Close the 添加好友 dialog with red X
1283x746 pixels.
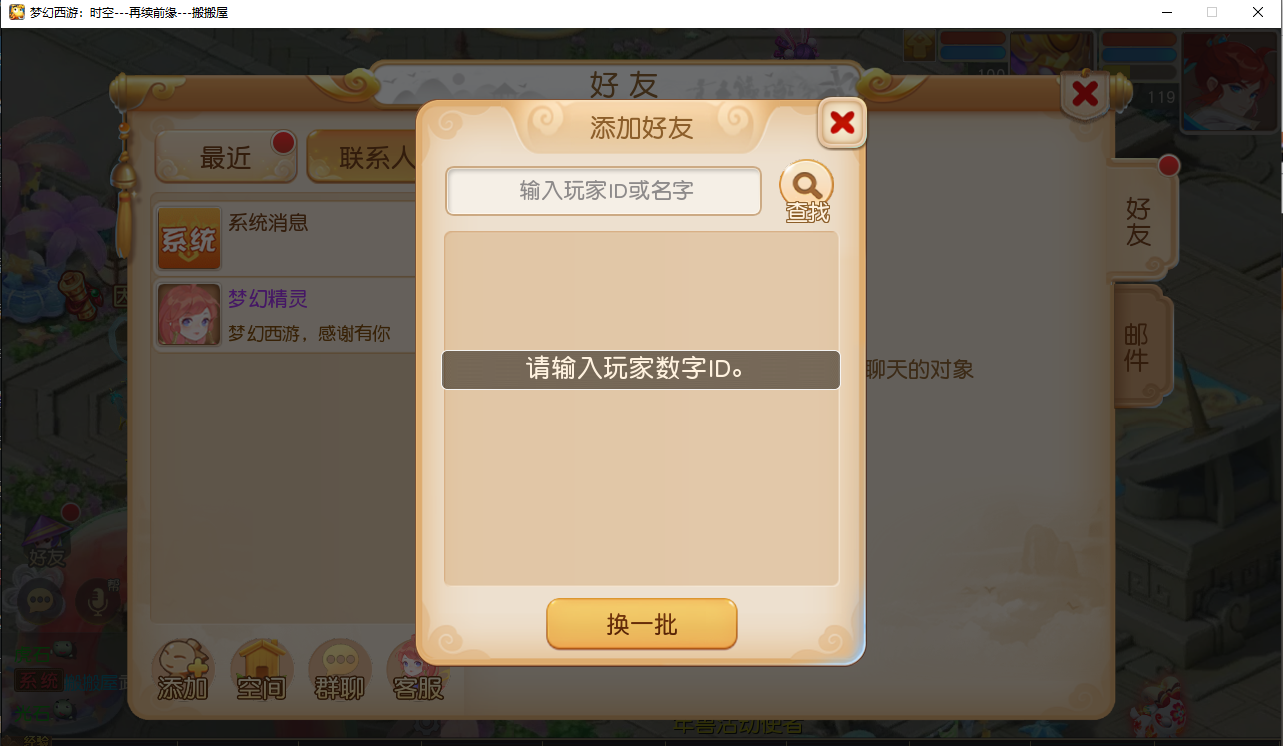[x=842, y=123]
